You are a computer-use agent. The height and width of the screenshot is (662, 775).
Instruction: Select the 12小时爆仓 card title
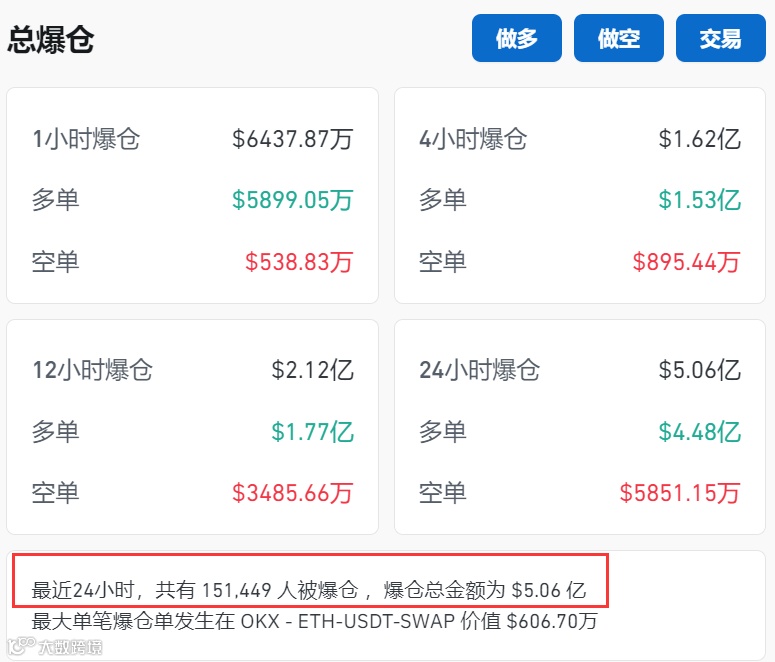click(92, 370)
